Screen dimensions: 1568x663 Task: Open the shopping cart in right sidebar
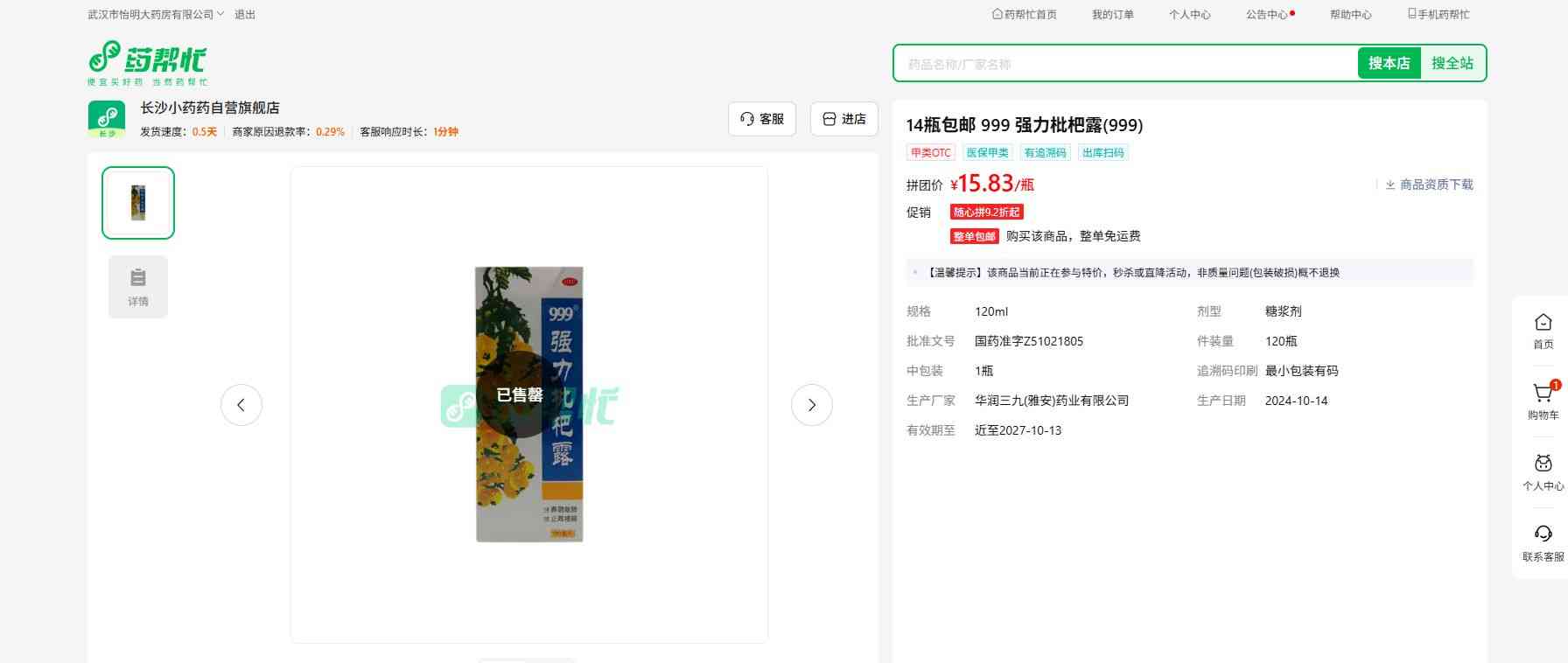click(1543, 394)
